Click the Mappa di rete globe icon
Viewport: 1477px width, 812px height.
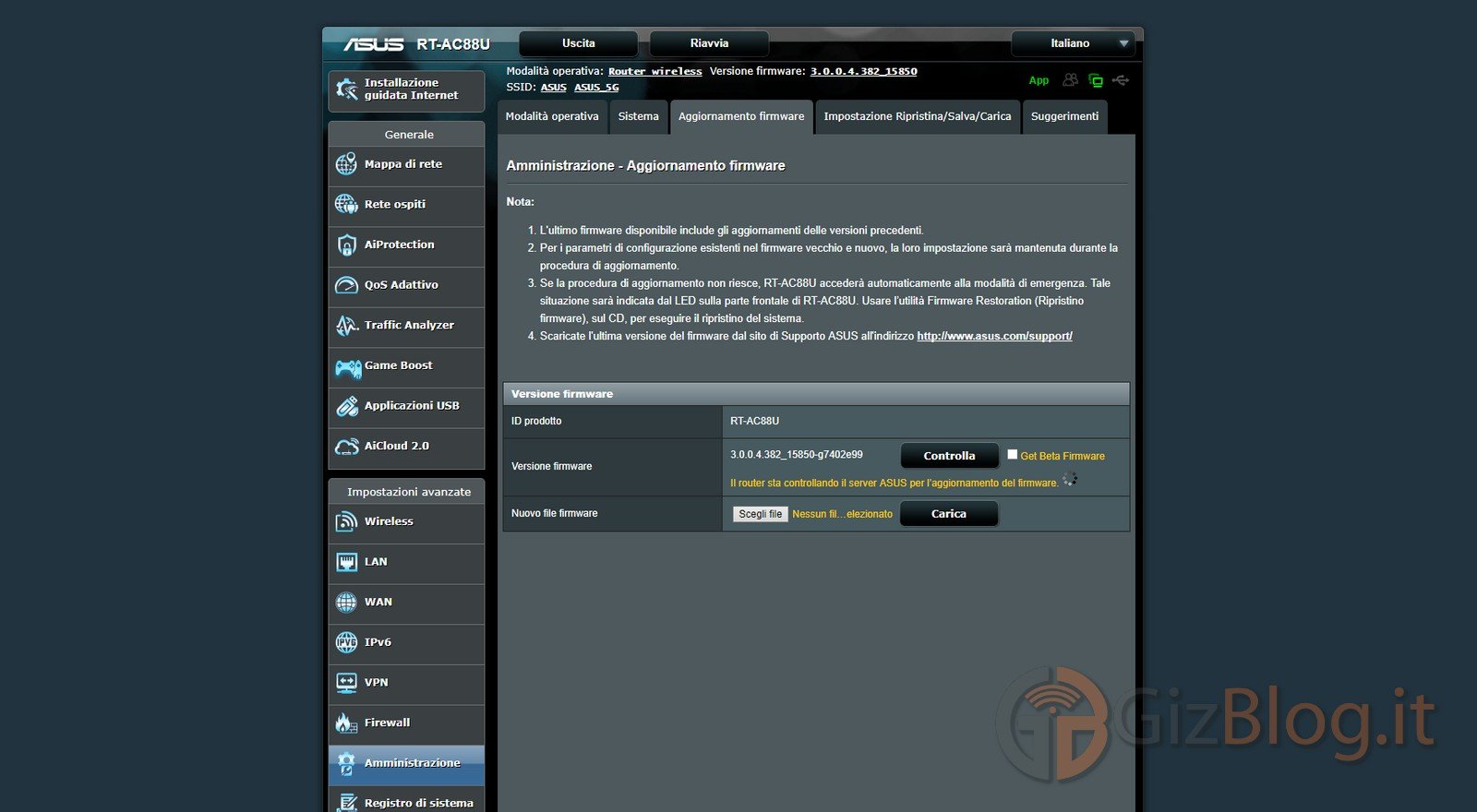pyautogui.click(x=346, y=164)
